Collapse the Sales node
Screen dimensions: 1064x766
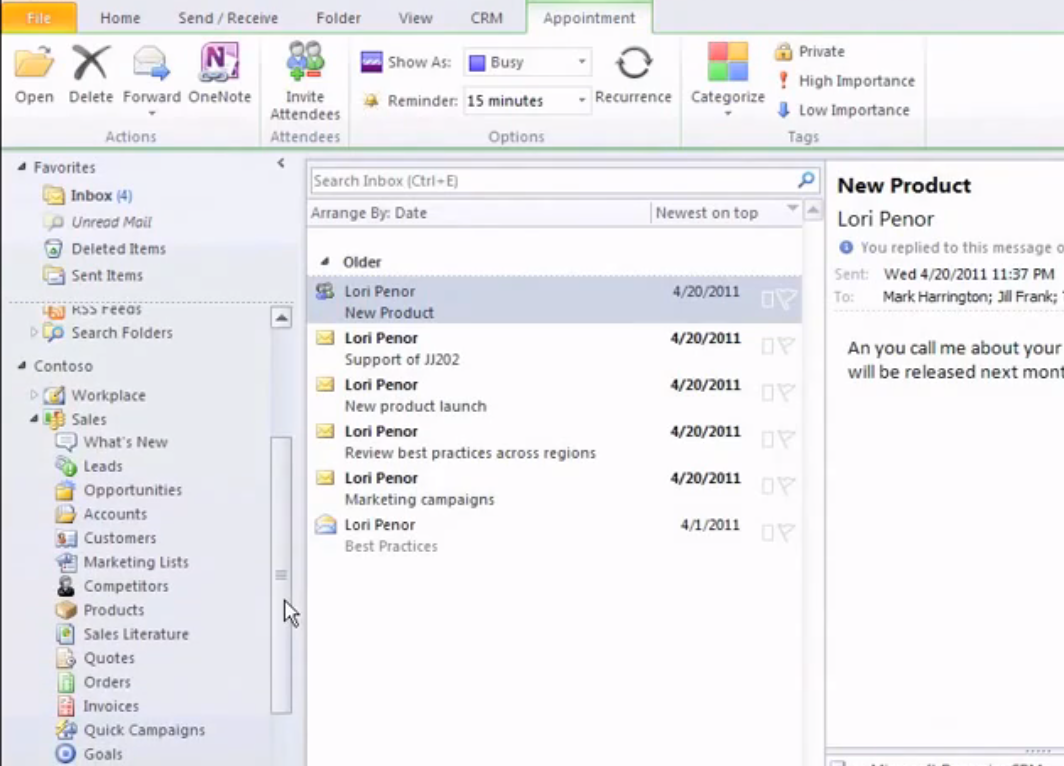pos(33,419)
